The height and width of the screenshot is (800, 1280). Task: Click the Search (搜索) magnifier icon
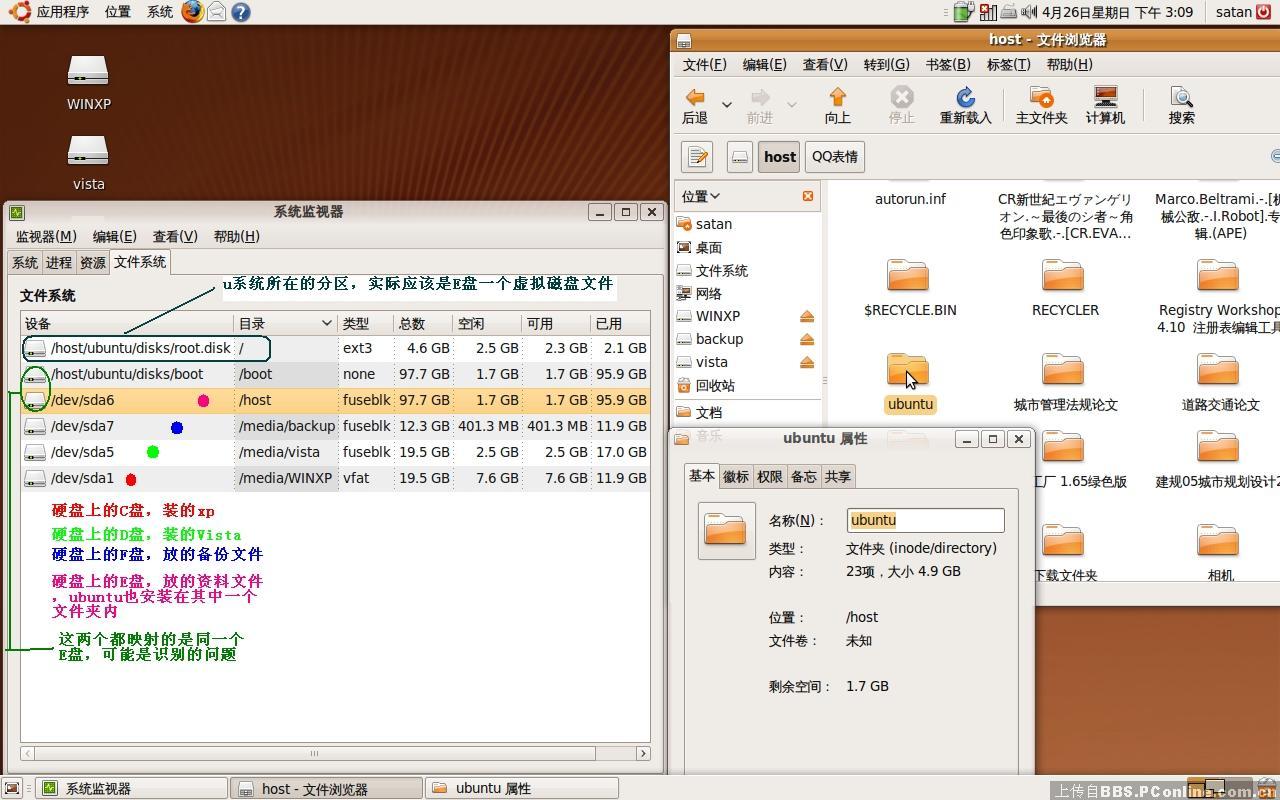[1181, 98]
